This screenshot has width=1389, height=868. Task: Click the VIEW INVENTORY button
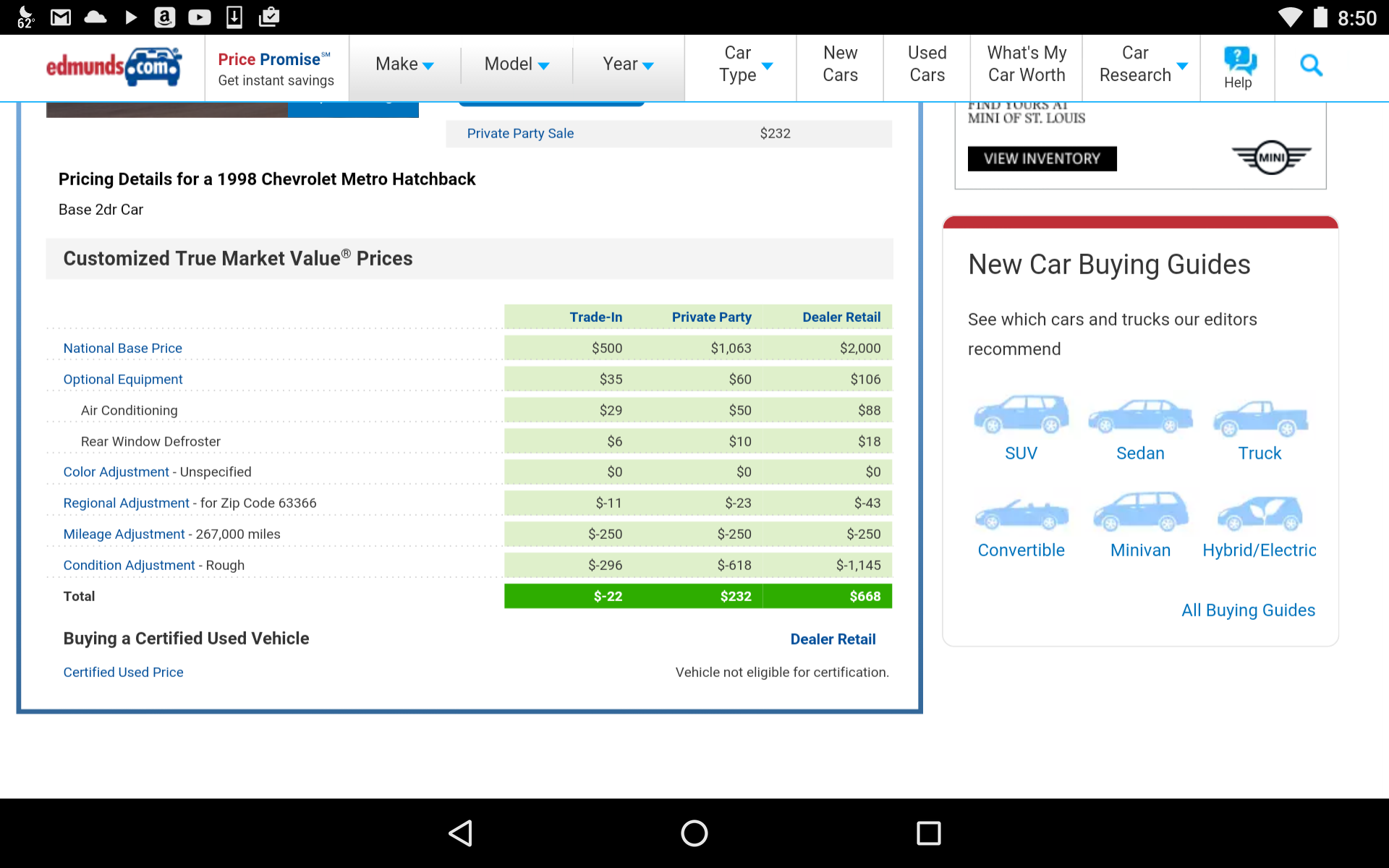tap(1042, 158)
